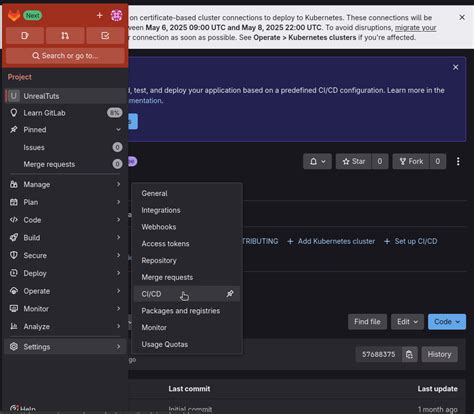Image resolution: width=474 pixels, height=414 pixels.
Task: Select General in Settings flyout
Action: click(x=187, y=193)
